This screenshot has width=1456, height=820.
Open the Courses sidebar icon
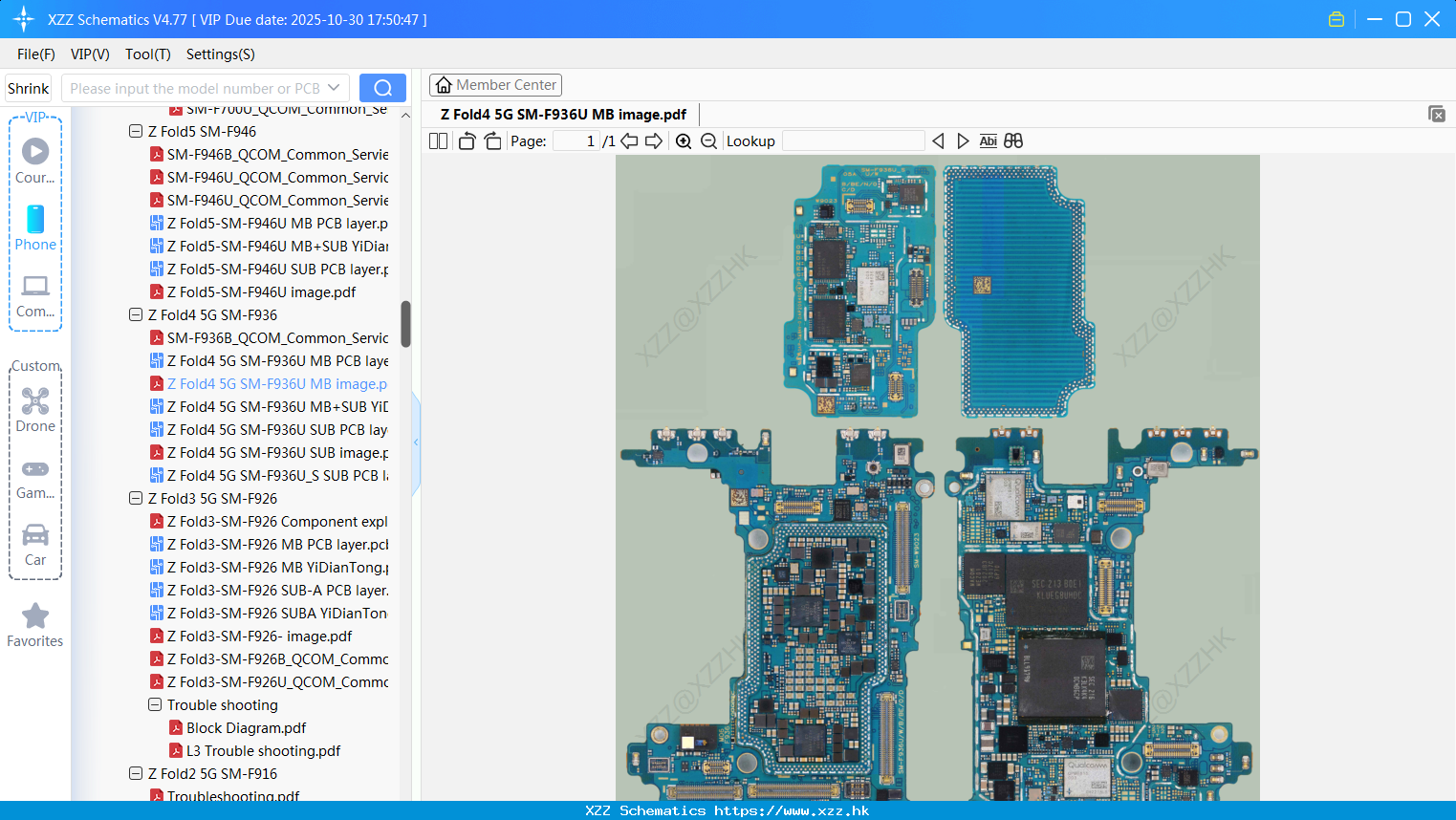35,161
